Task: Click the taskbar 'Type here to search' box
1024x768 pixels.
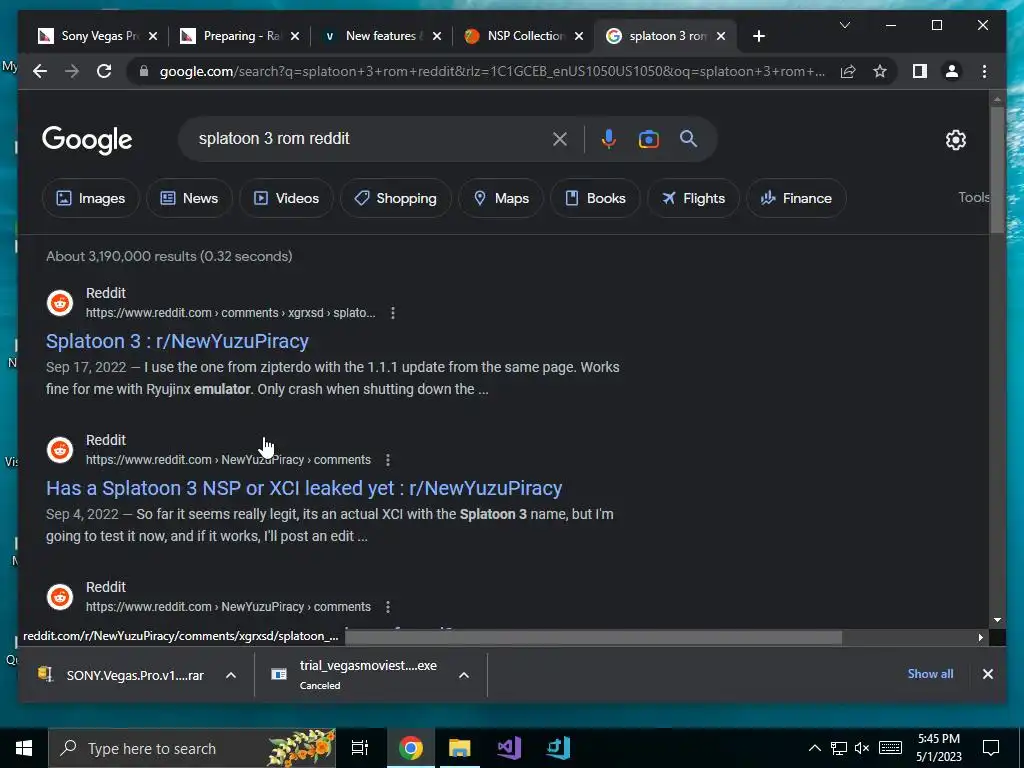Action: [192, 748]
